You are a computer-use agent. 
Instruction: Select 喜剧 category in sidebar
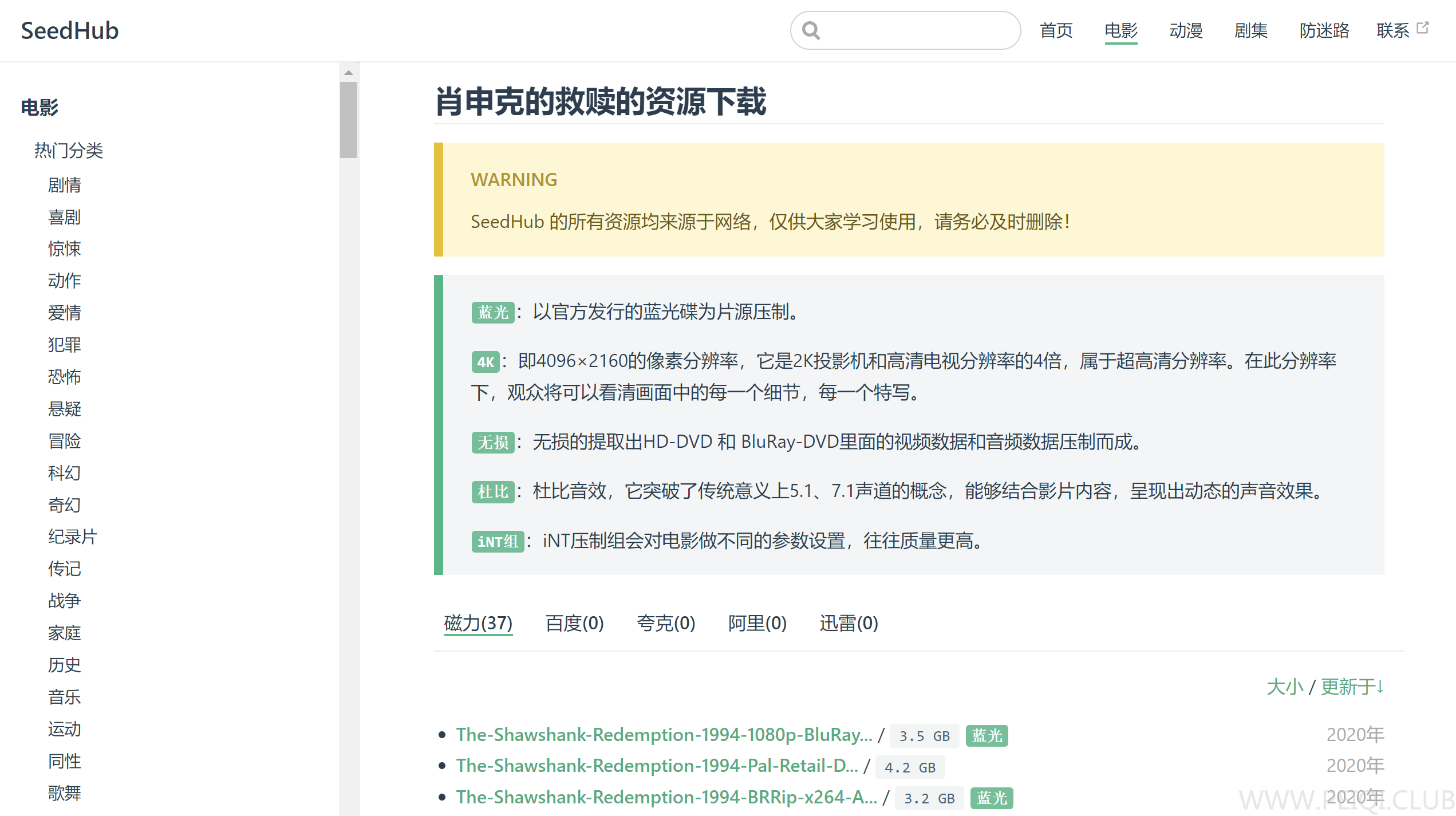(x=65, y=217)
